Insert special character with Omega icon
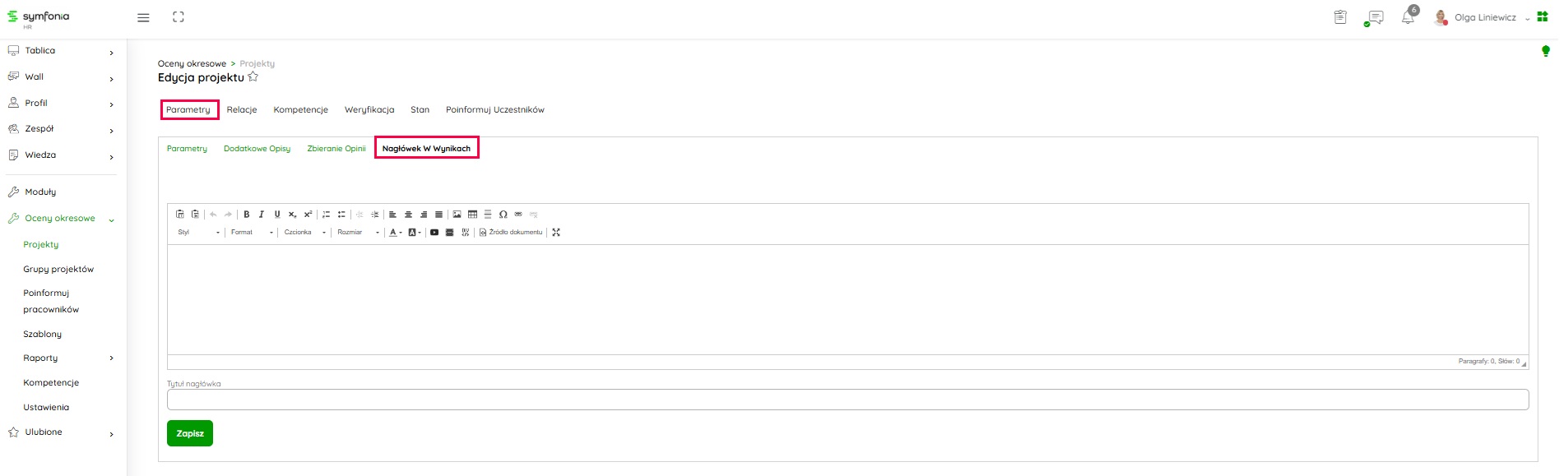Screen dimensions: 1568x476 click(503, 215)
